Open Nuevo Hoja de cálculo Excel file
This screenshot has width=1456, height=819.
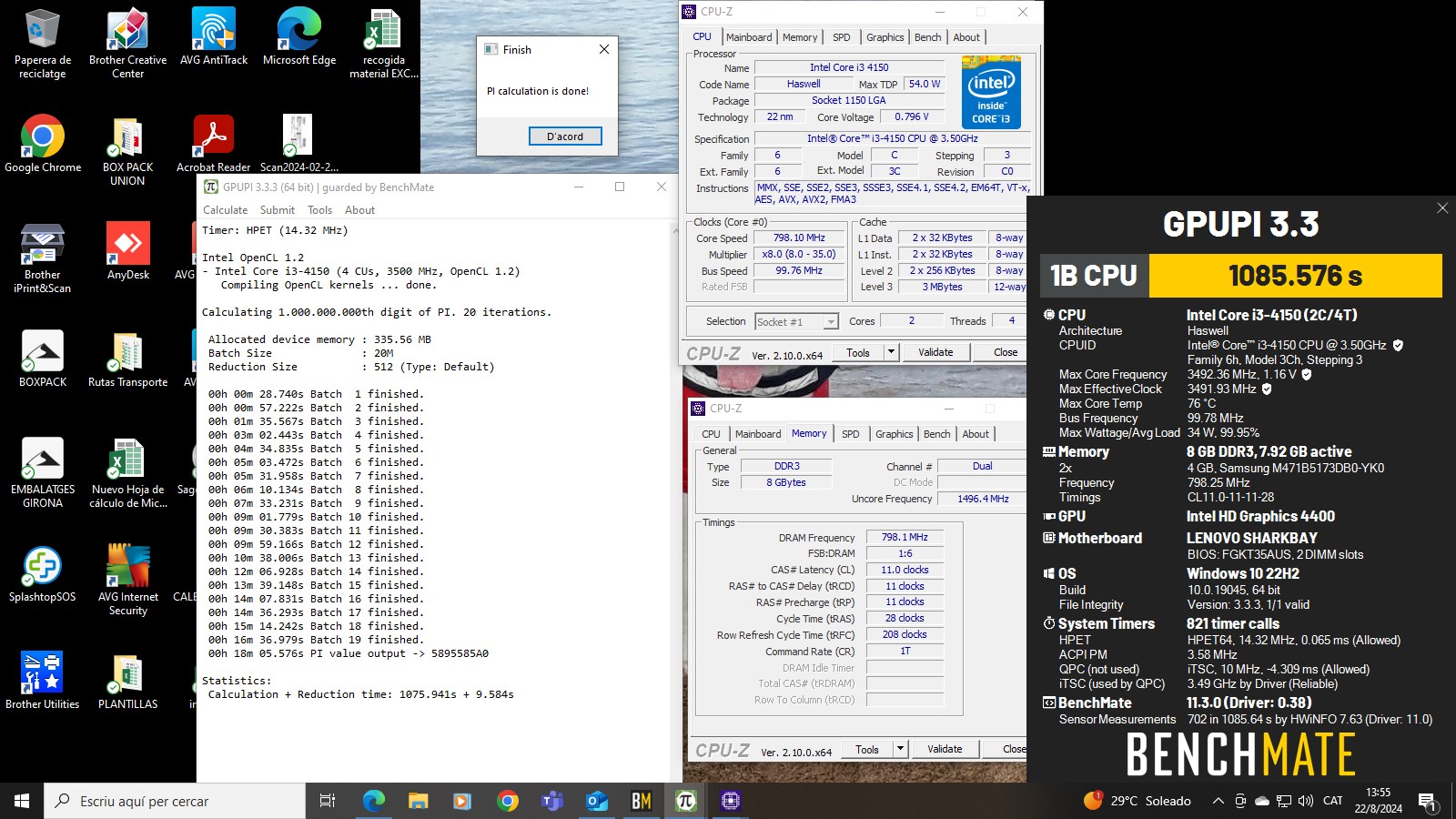pyautogui.click(x=127, y=472)
